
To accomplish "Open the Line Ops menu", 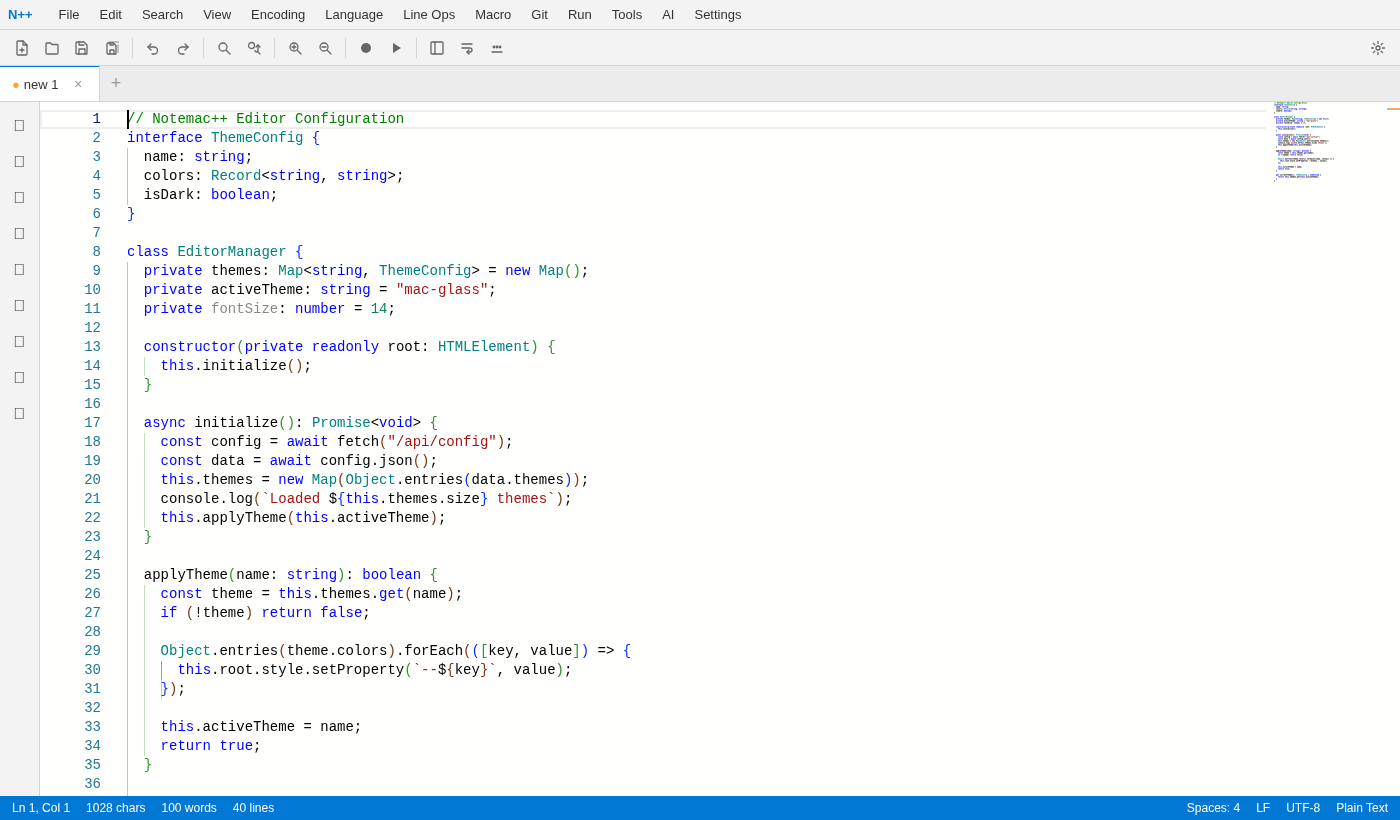I will pyautogui.click(x=428, y=14).
